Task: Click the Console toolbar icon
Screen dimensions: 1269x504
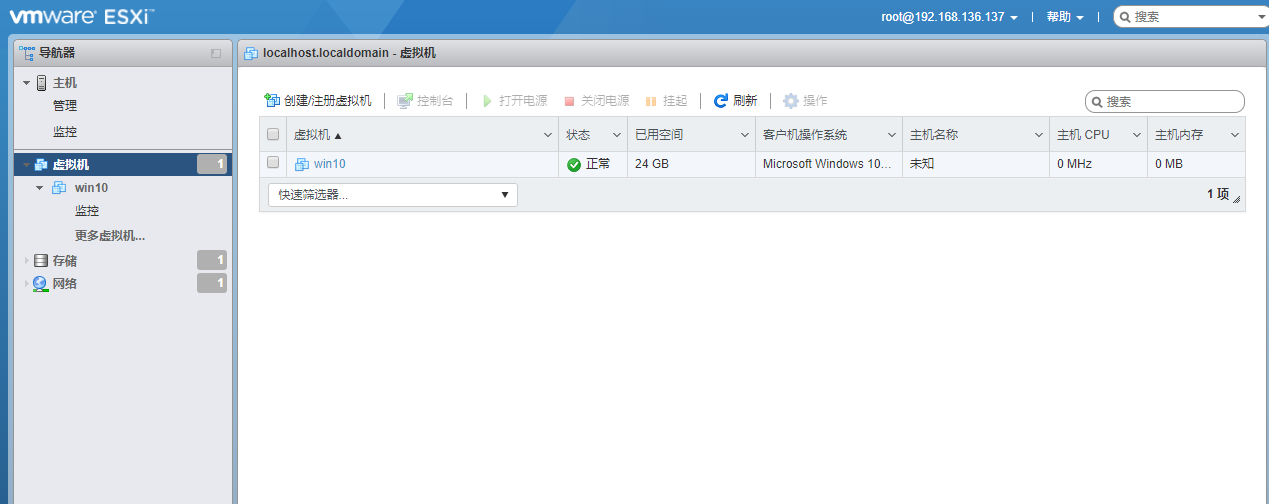Action: point(405,101)
